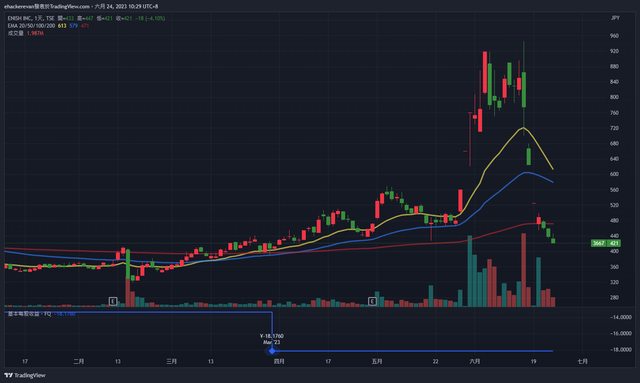The image size is (640, 383).
Task: Select the EMA 20/50/100/200 indicator legend
Action: [31, 26]
